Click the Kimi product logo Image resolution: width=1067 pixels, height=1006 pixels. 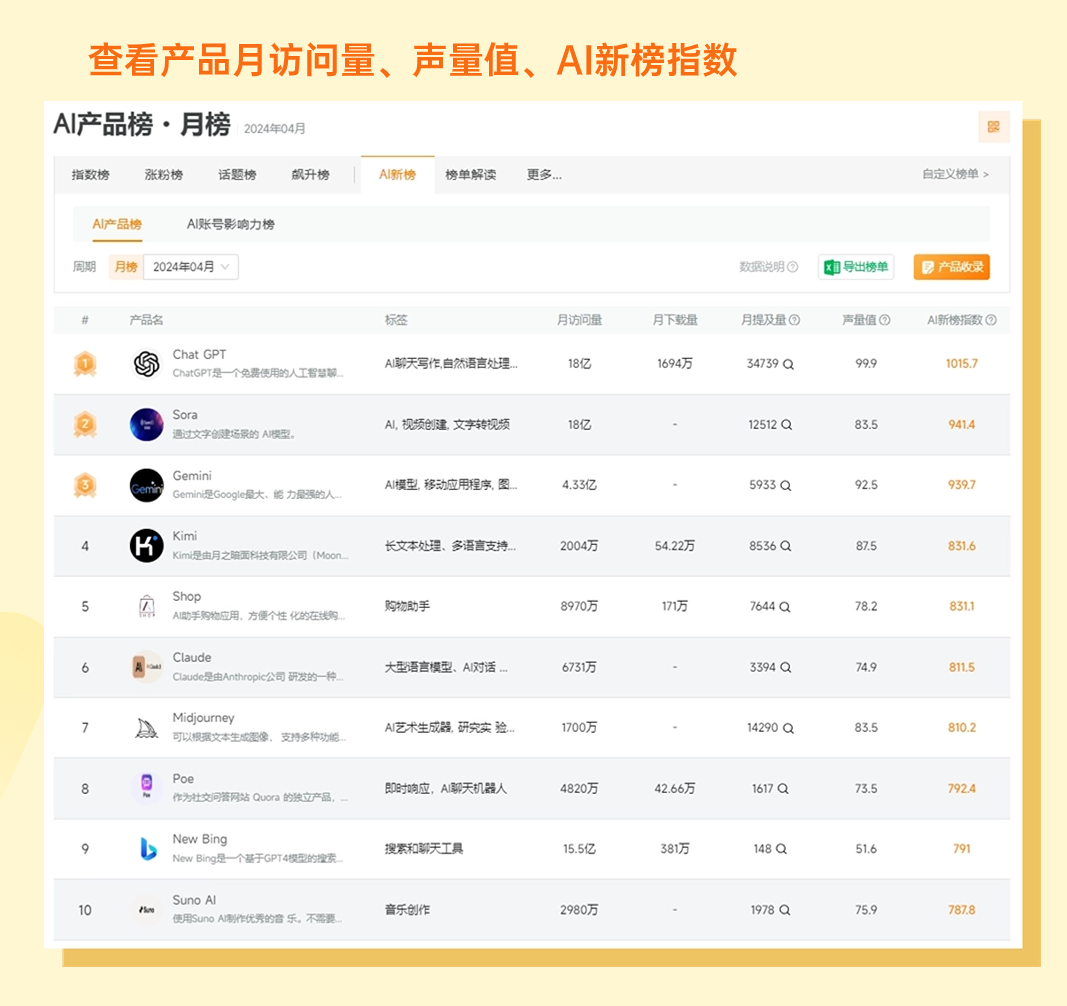(146, 546)
